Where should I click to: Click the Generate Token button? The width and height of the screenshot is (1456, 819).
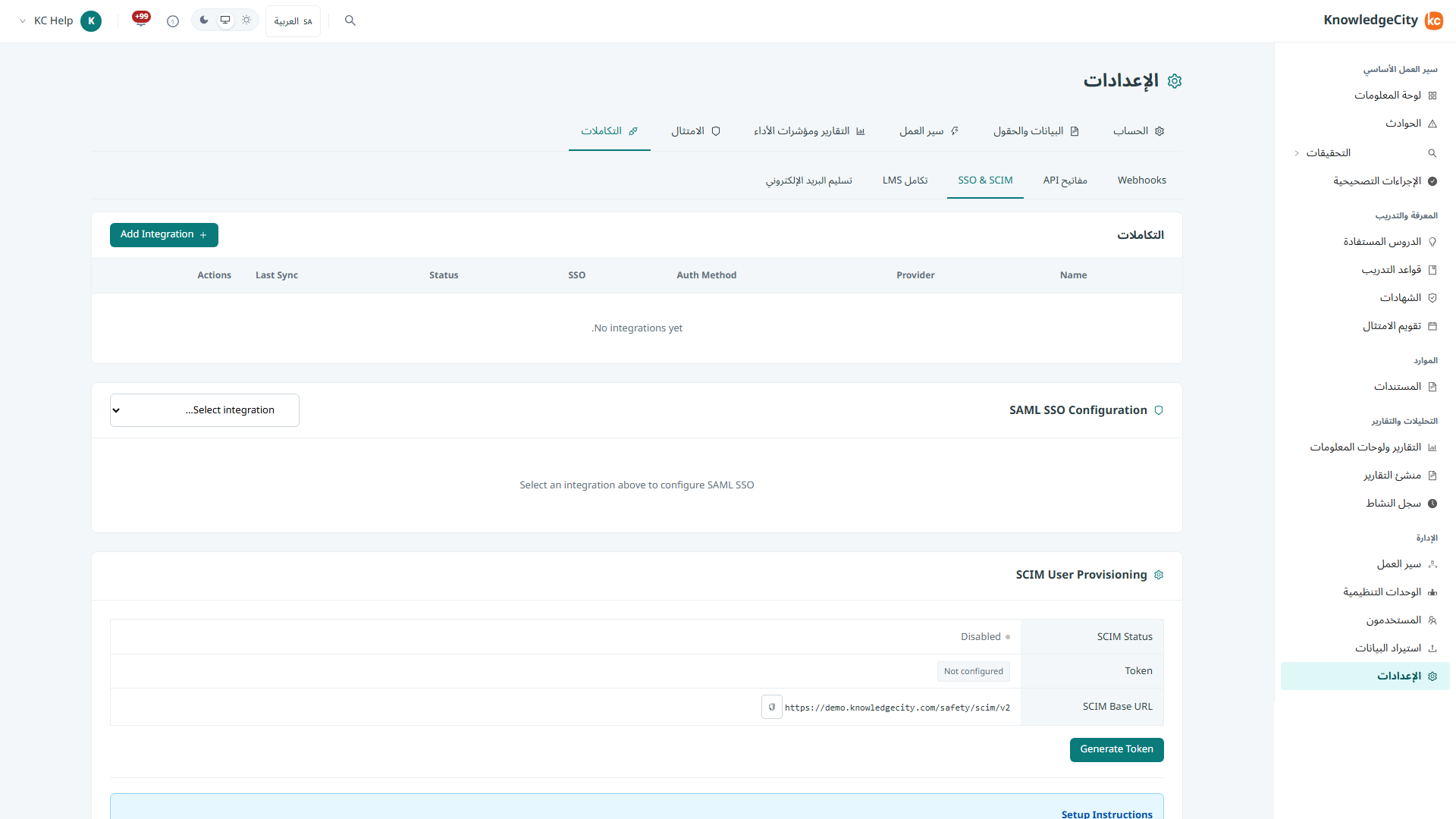click(1116, 749)
